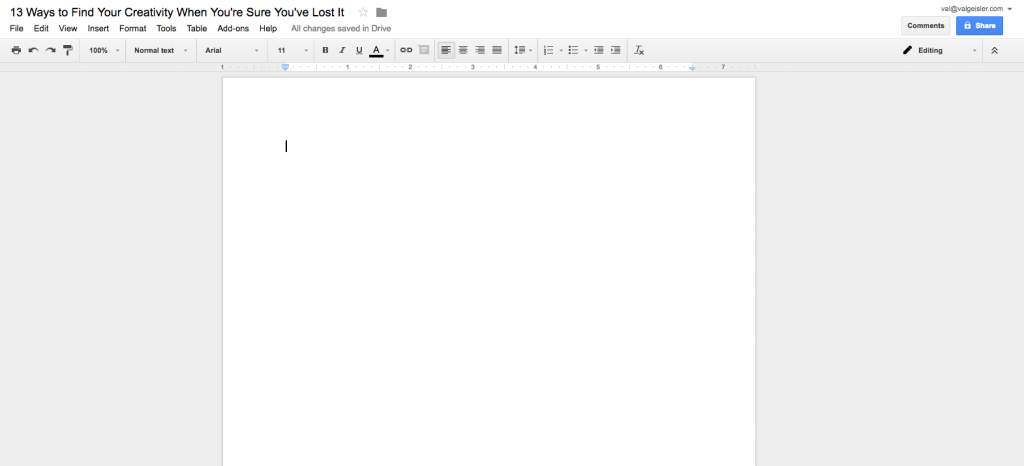Set center text alignment
This screenshot has height=466, width=1024.
(x=463, y=50)
